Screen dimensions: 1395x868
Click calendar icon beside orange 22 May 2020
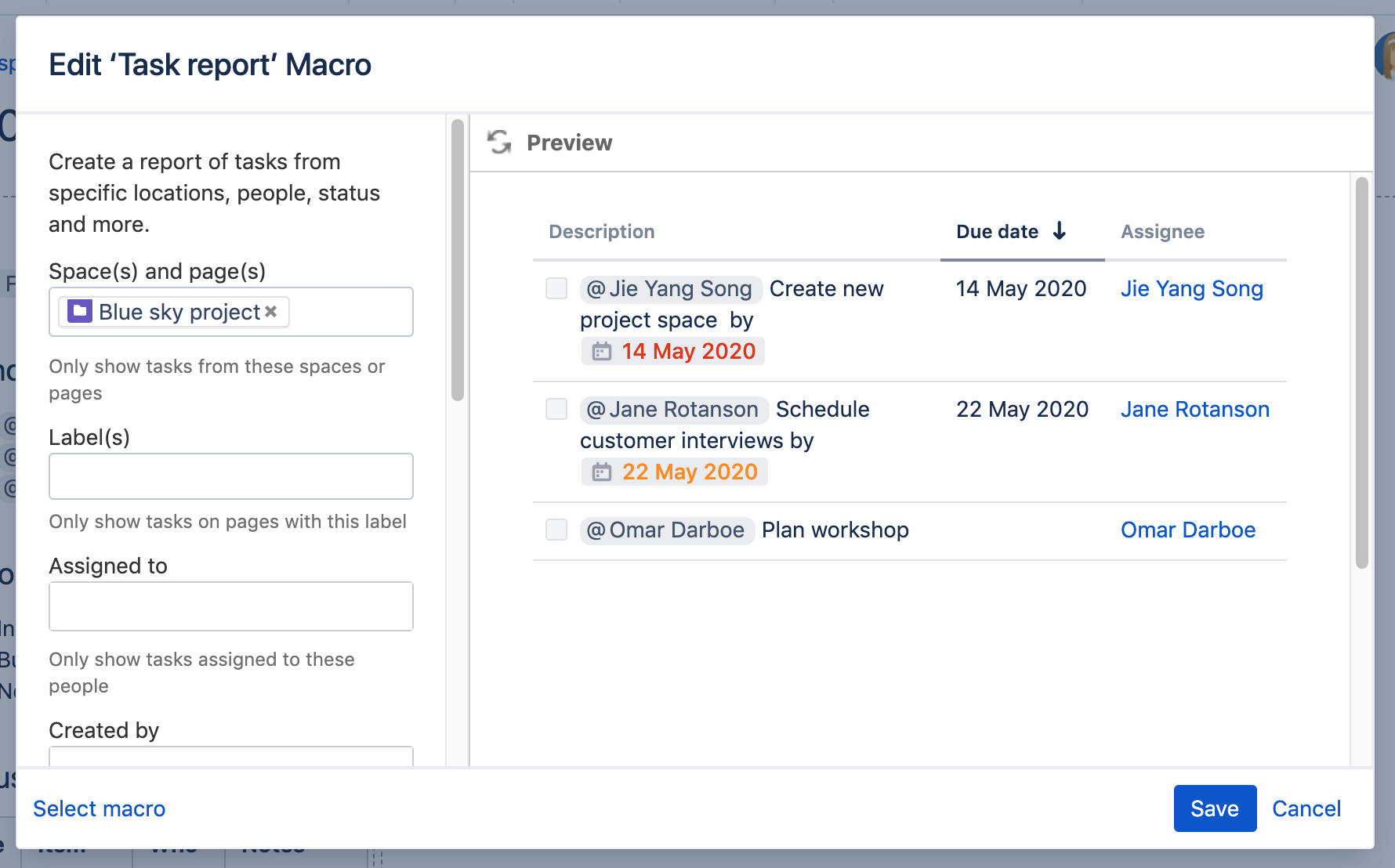(602, 472)
